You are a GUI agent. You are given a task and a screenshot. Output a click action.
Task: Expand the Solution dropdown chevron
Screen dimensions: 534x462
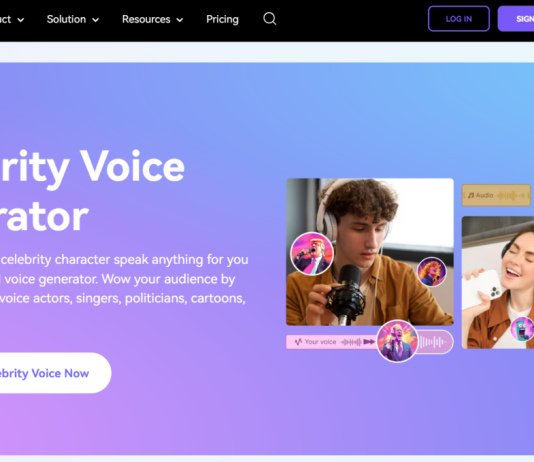tap(96, 20)
